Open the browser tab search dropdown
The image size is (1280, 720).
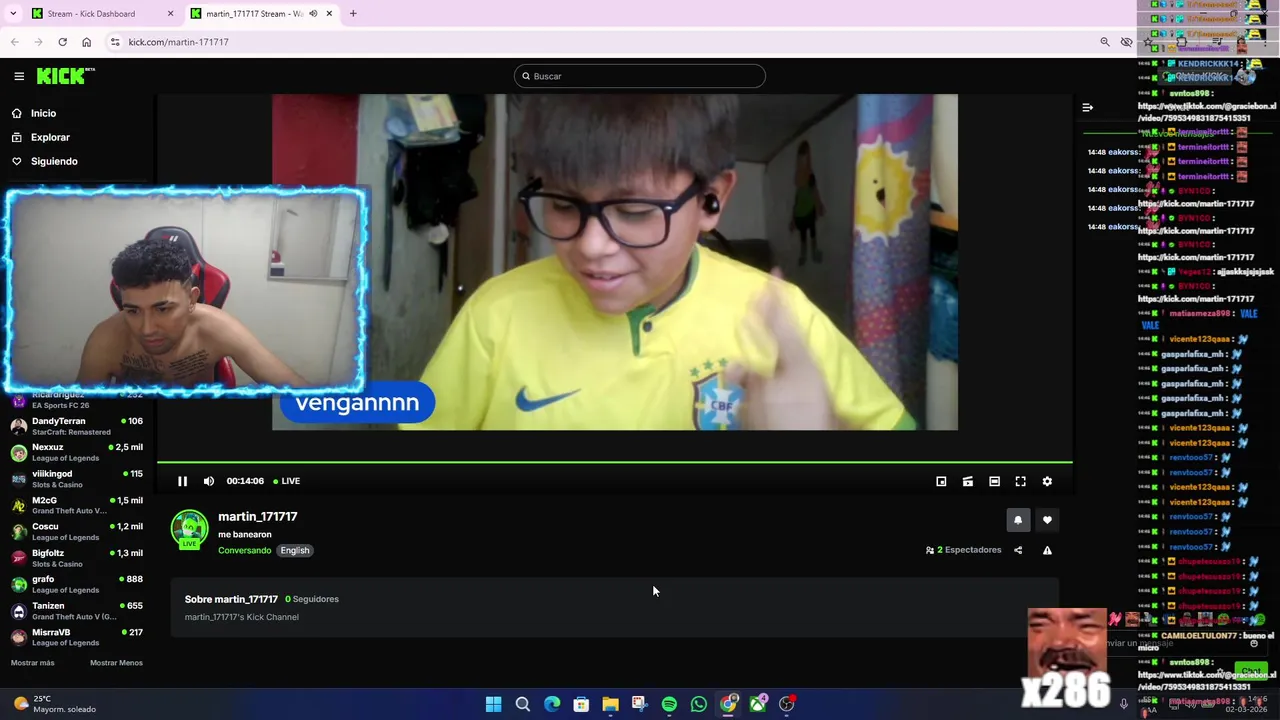13,14
